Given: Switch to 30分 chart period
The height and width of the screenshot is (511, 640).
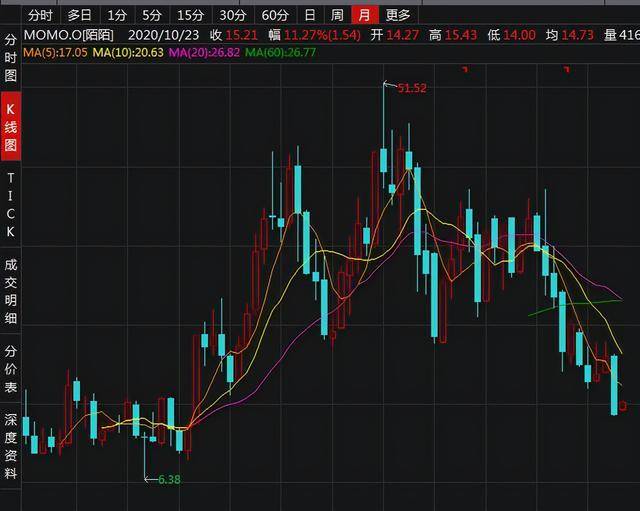Looking at the screenshot, I should tap(231, 15).
